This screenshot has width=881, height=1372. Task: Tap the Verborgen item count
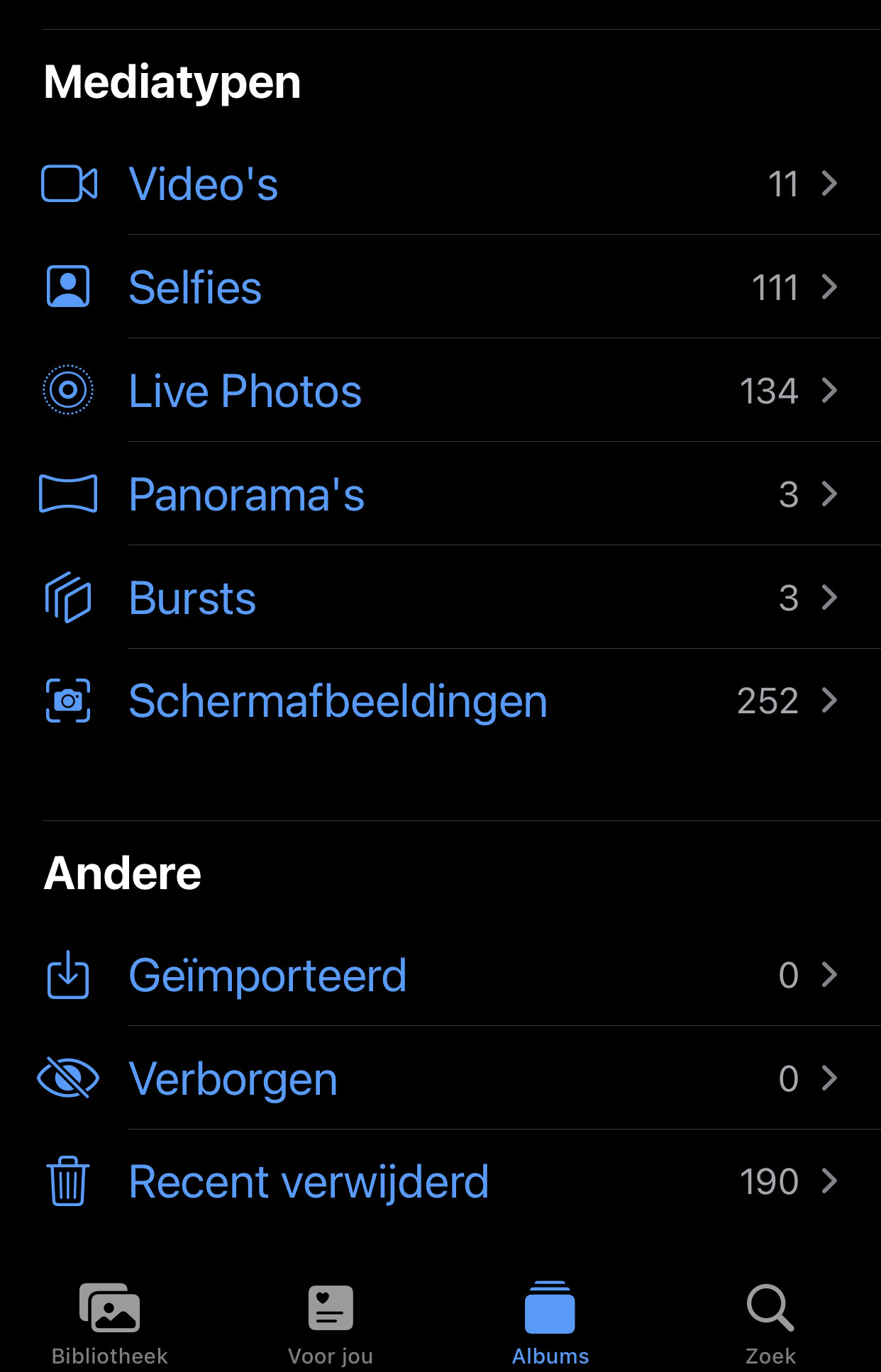tap(789, 1078)
